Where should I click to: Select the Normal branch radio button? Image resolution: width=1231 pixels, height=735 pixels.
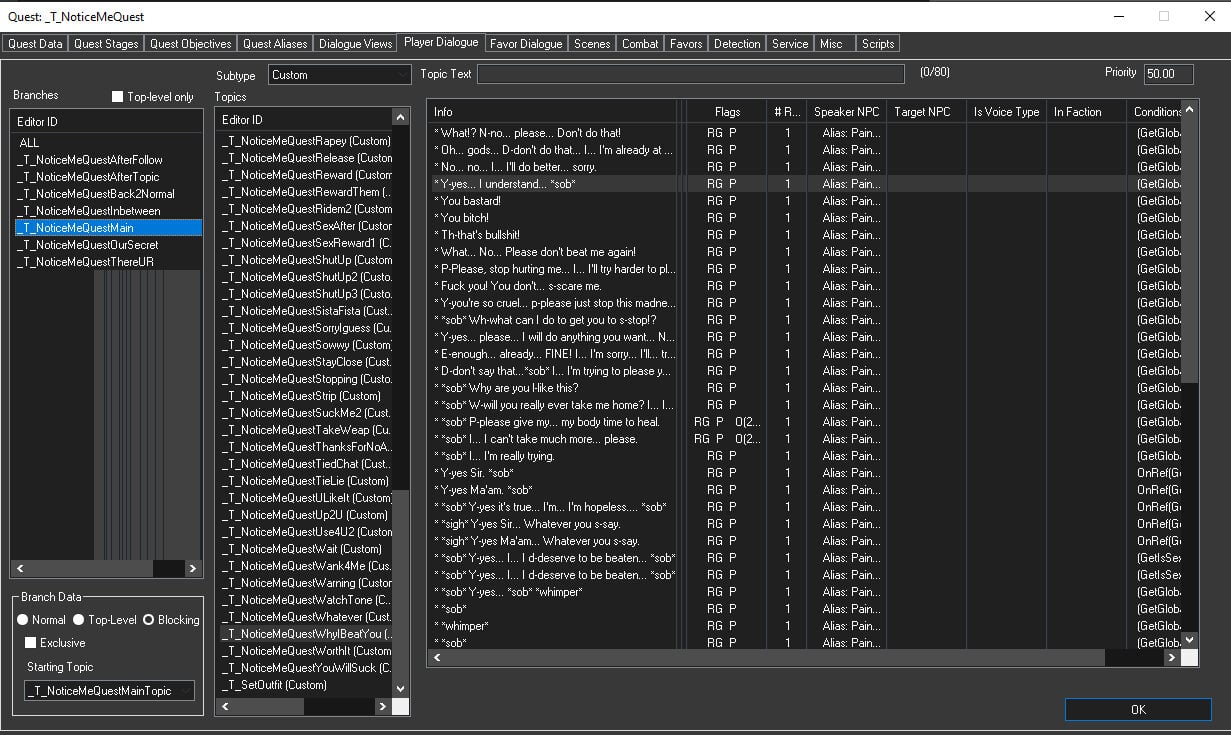23,620
